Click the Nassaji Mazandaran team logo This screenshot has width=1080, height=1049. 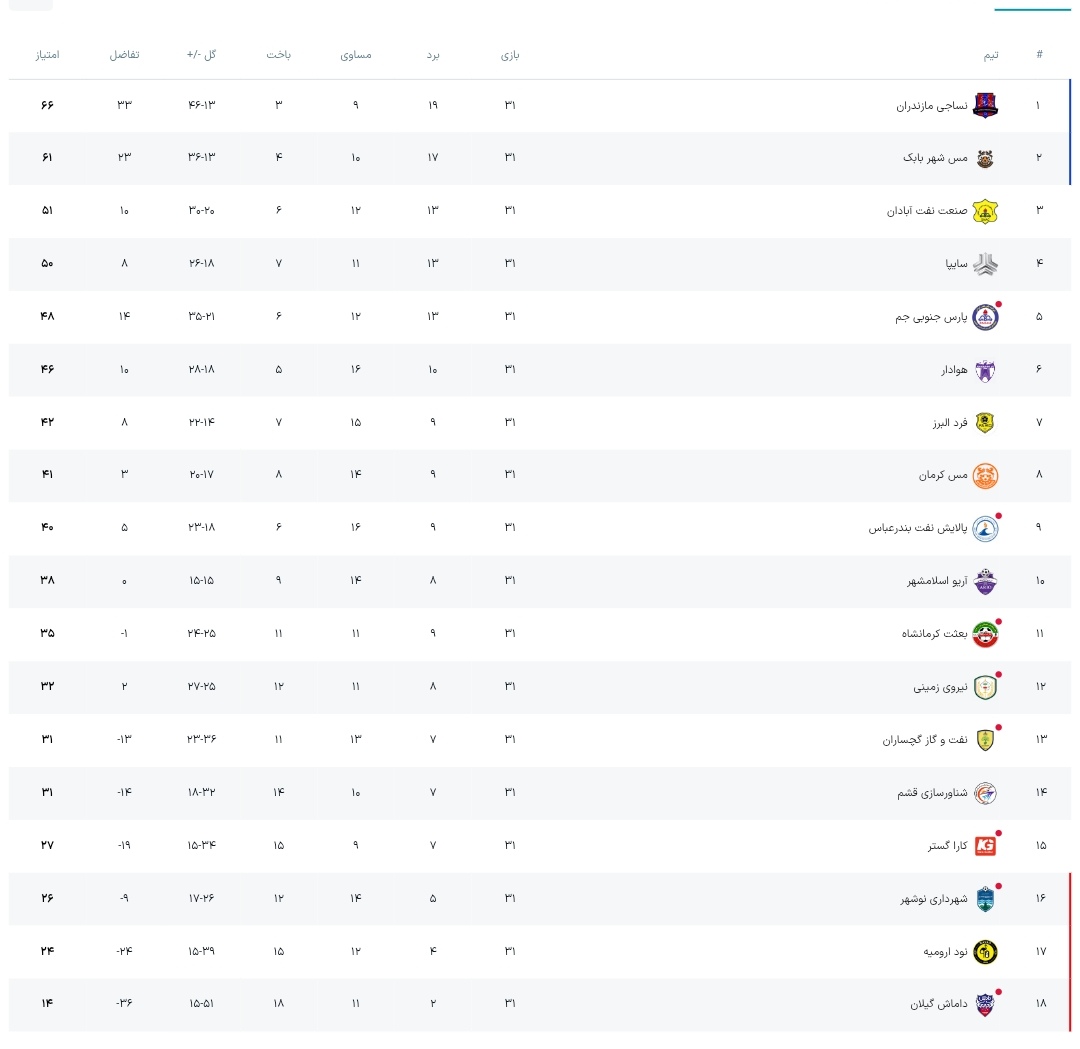pyautogui.click(x=985, y=105)
